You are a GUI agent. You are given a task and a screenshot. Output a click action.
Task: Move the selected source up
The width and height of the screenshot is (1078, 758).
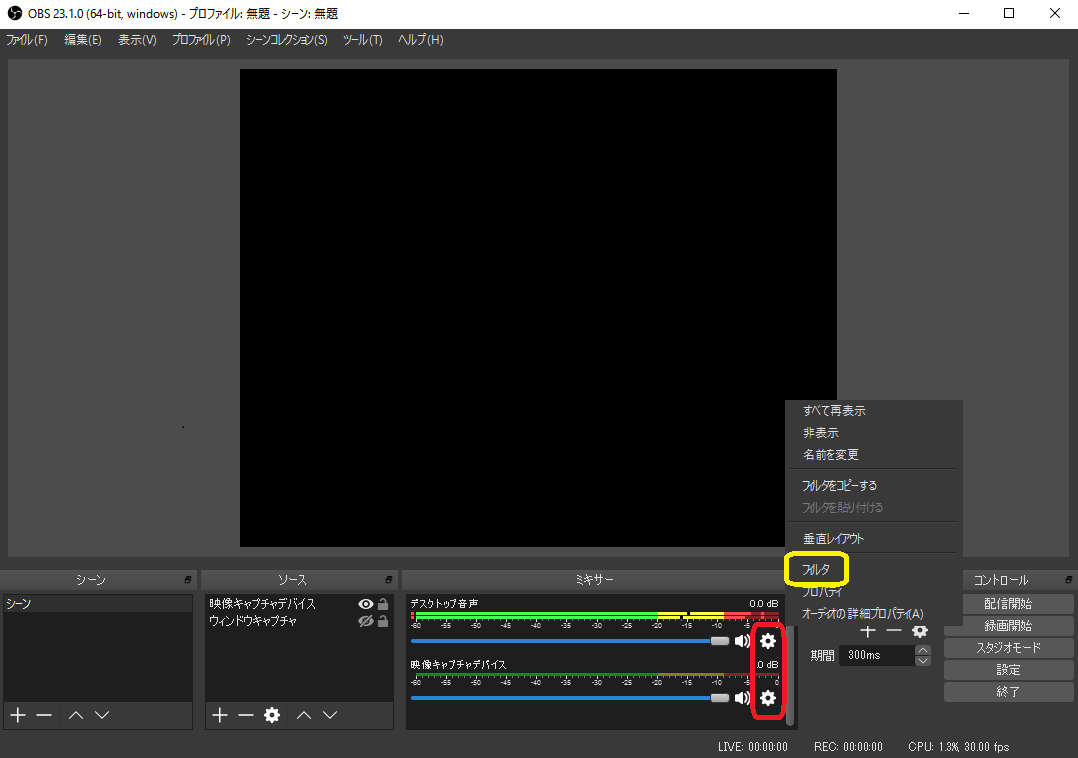click(304, 715)
